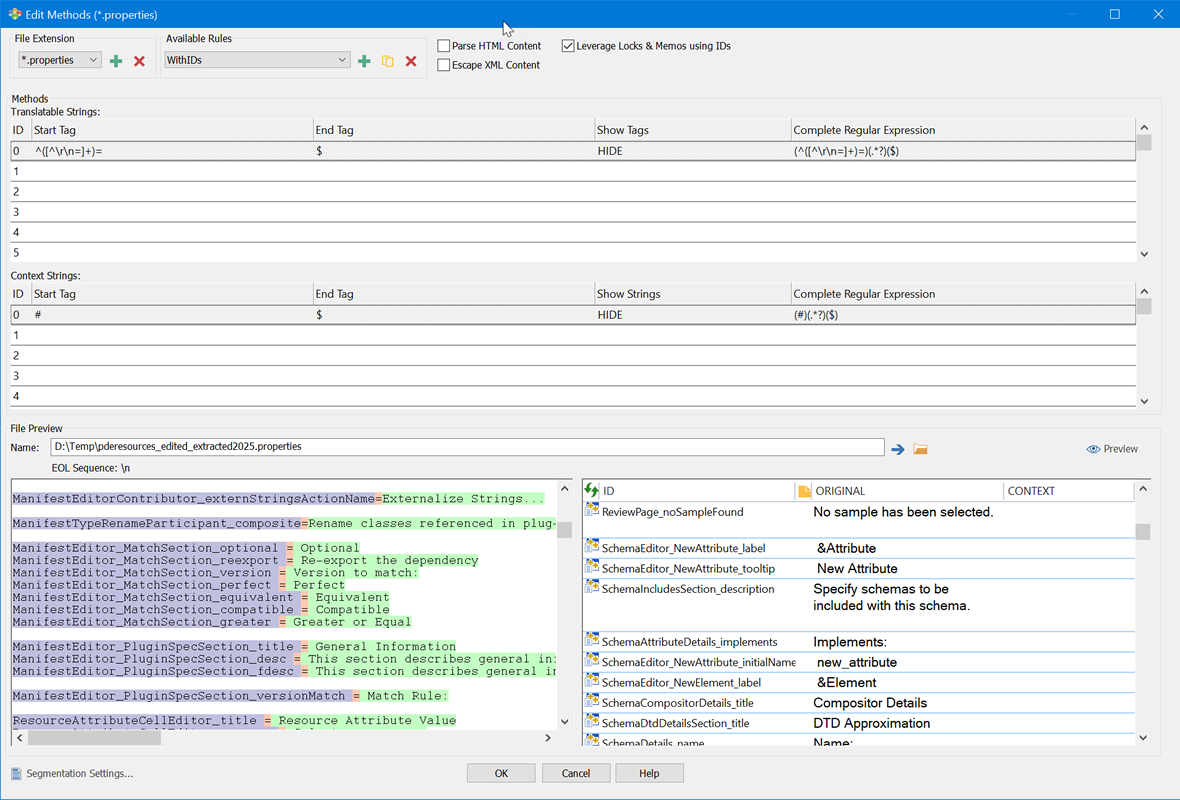Open the File Extension dropdown
1180x800 pixels.
click(60, 60)
